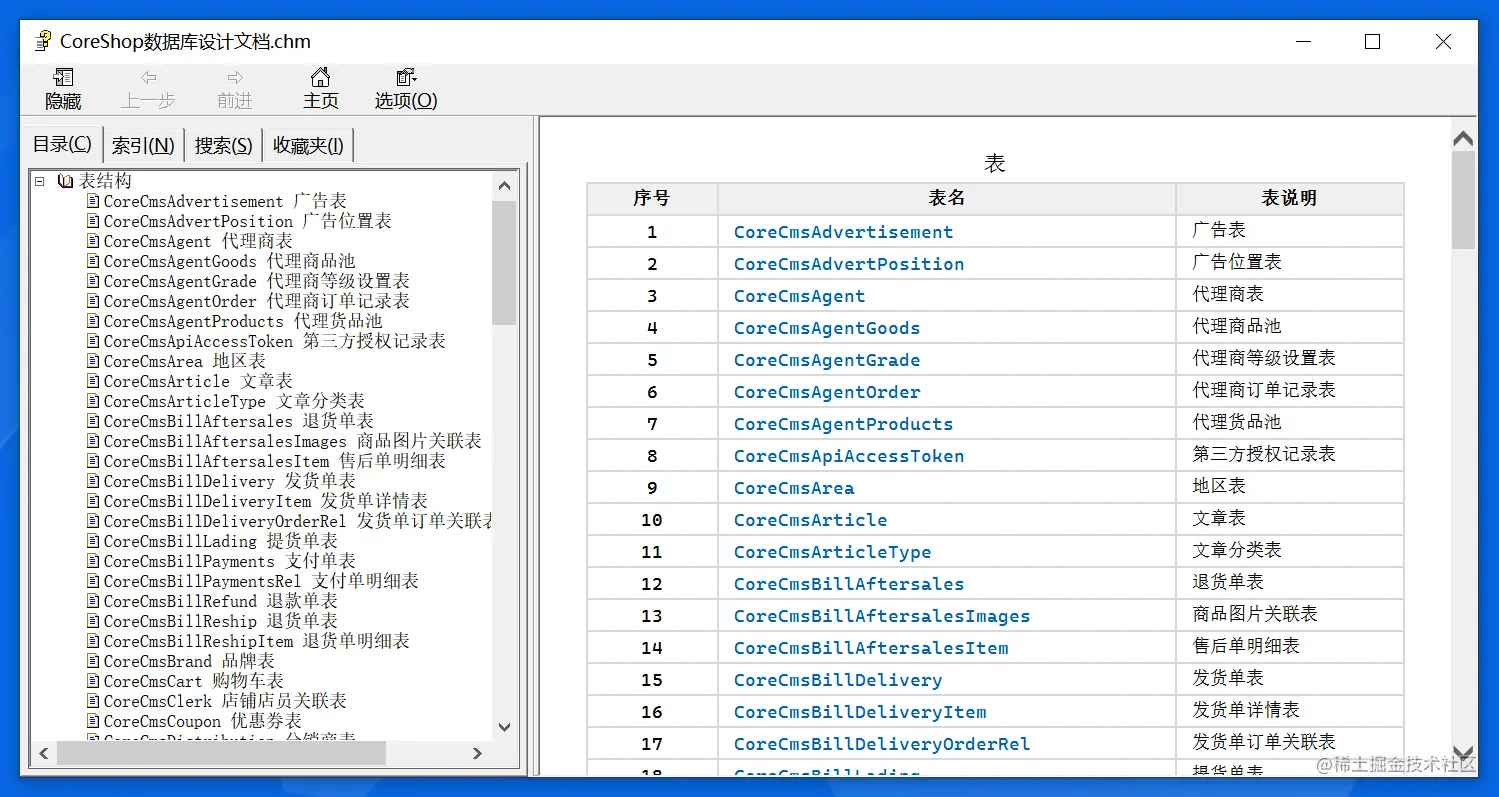The height and width of the screenshot is (797, 1499).
Task: Select tree item CoreCmsAdvertPosition 广告位置表
Action: point(248,221)
